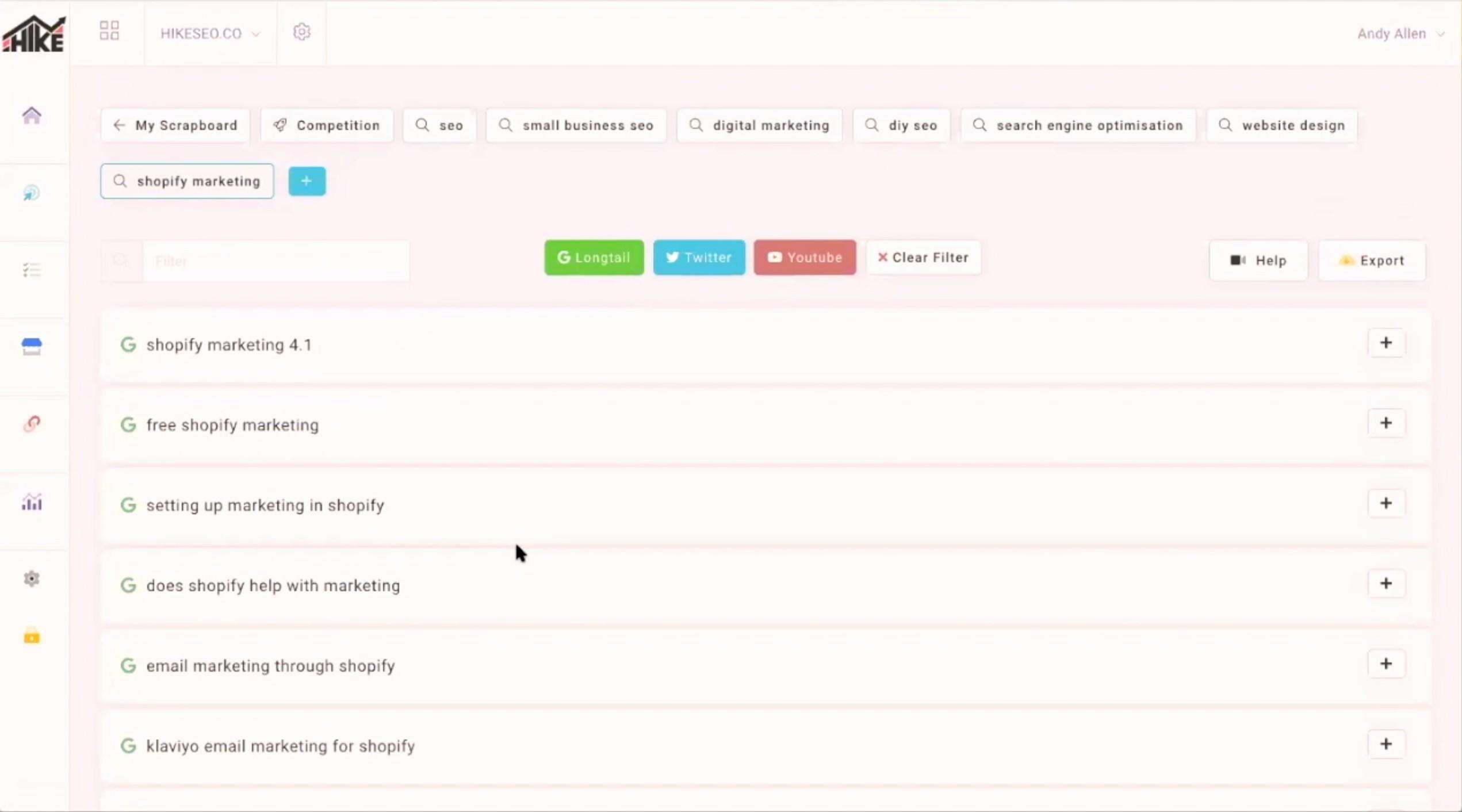Select the 'diy seo' tab
The width and height of the screenshot is (1462, 812).
pos(901,125)
